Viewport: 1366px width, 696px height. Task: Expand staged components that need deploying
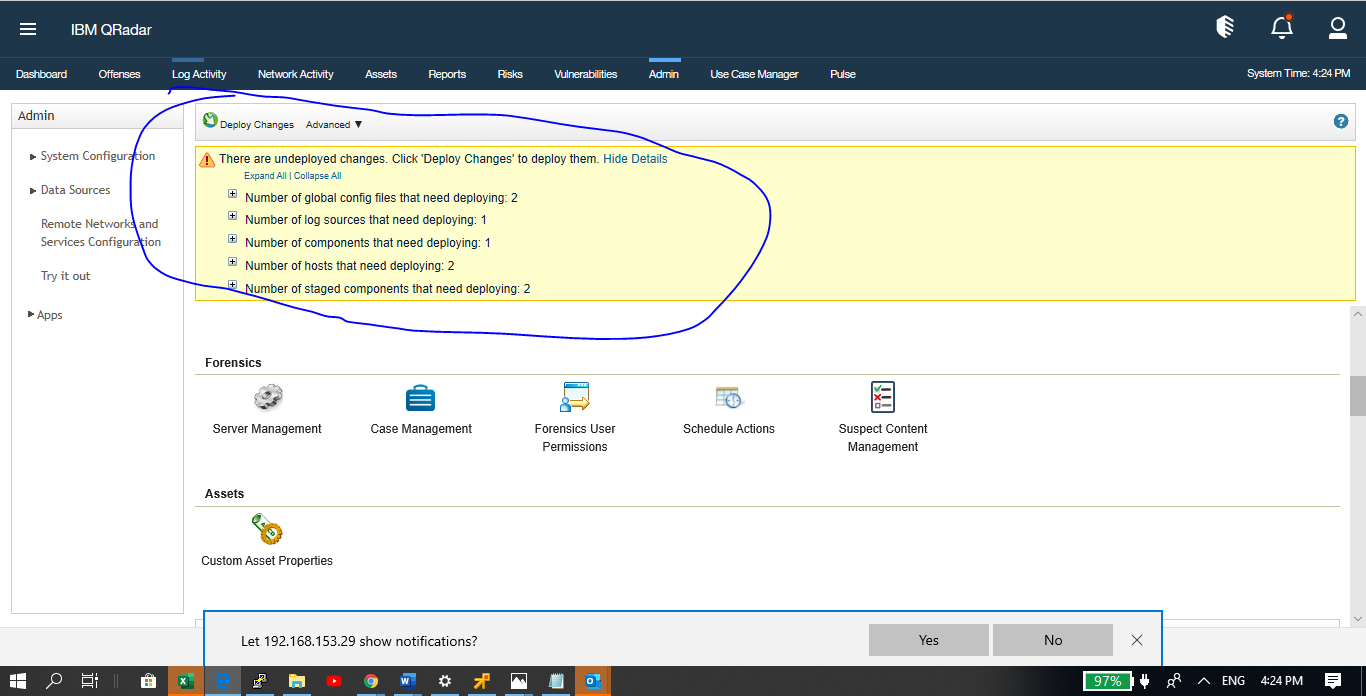click(233, 285)
